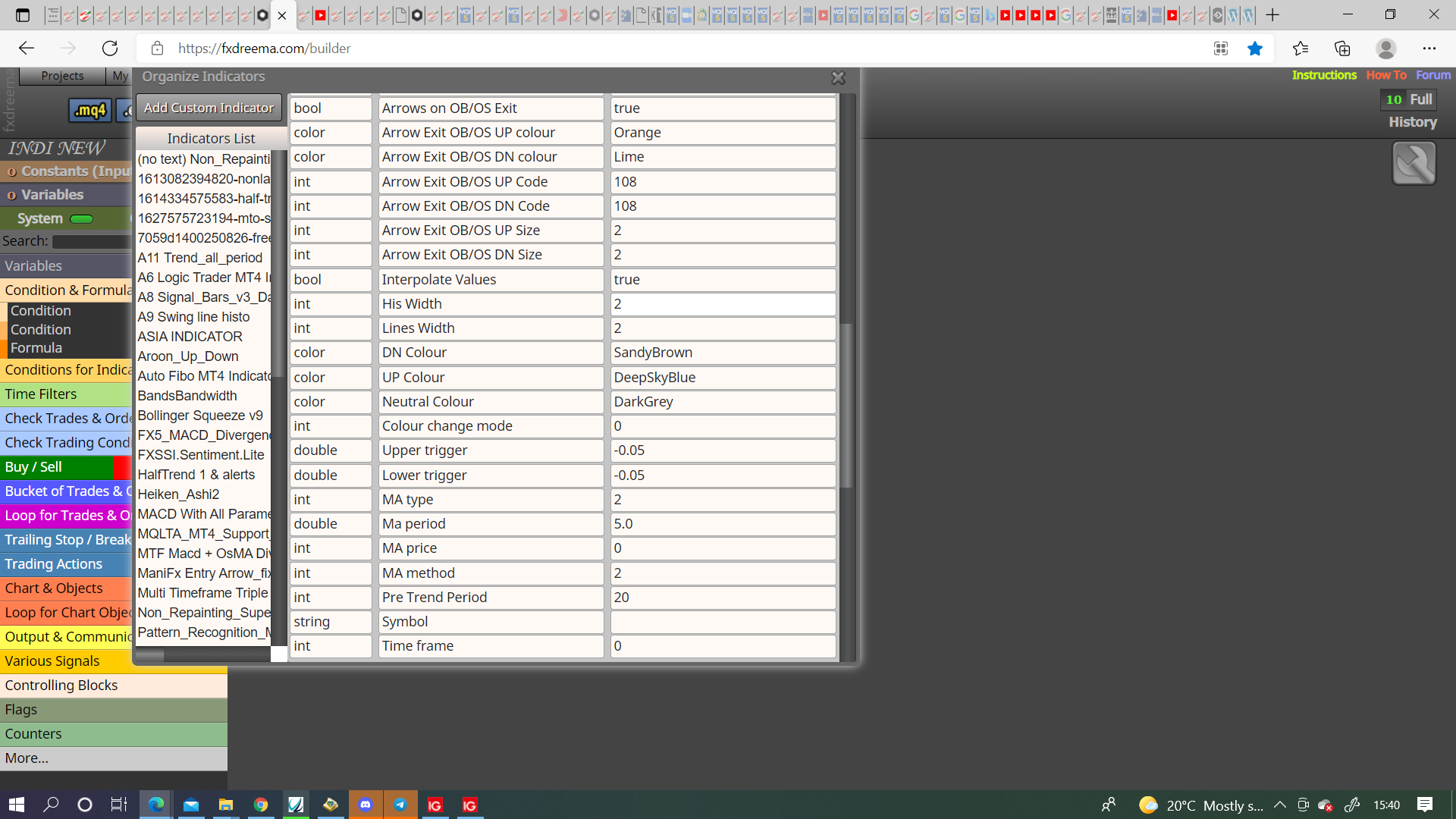Click the .mq4 export button

(90, 111)
